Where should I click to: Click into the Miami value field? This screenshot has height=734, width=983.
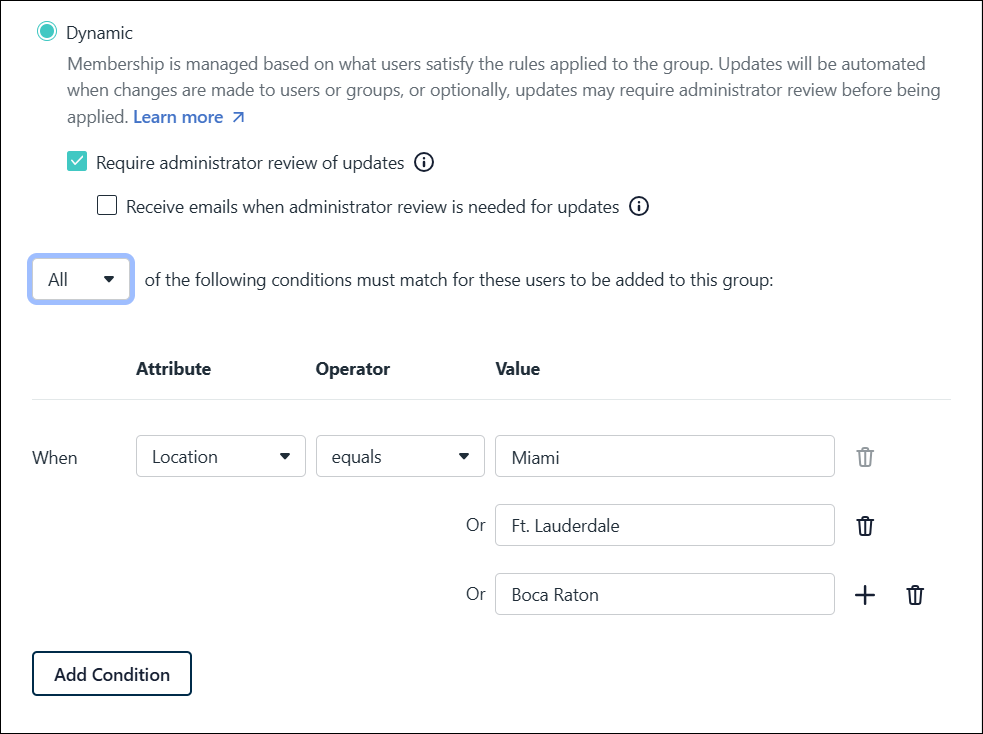click(664, 457)
